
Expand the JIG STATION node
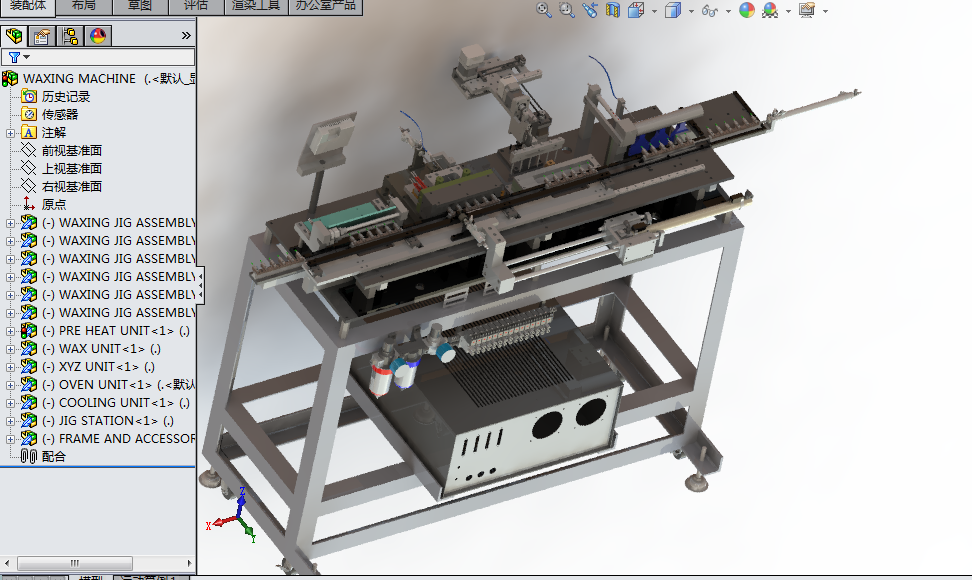[x=11, y=421]
